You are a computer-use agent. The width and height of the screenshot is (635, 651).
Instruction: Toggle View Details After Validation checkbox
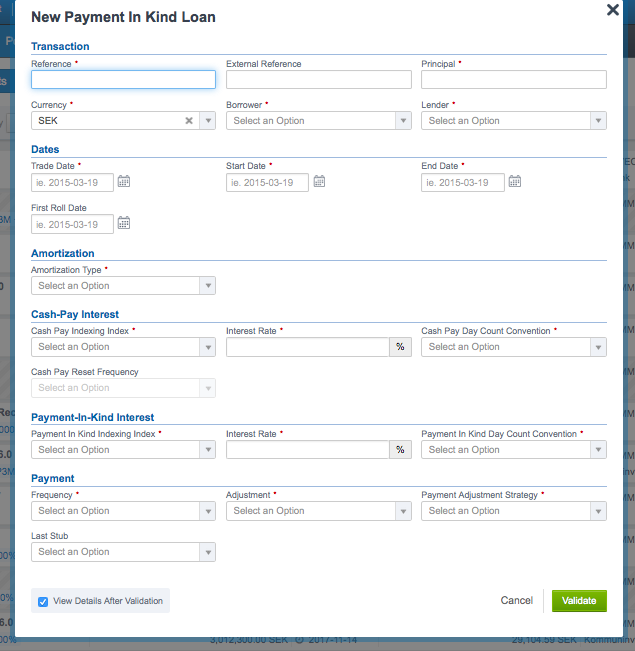coord(43,601)
